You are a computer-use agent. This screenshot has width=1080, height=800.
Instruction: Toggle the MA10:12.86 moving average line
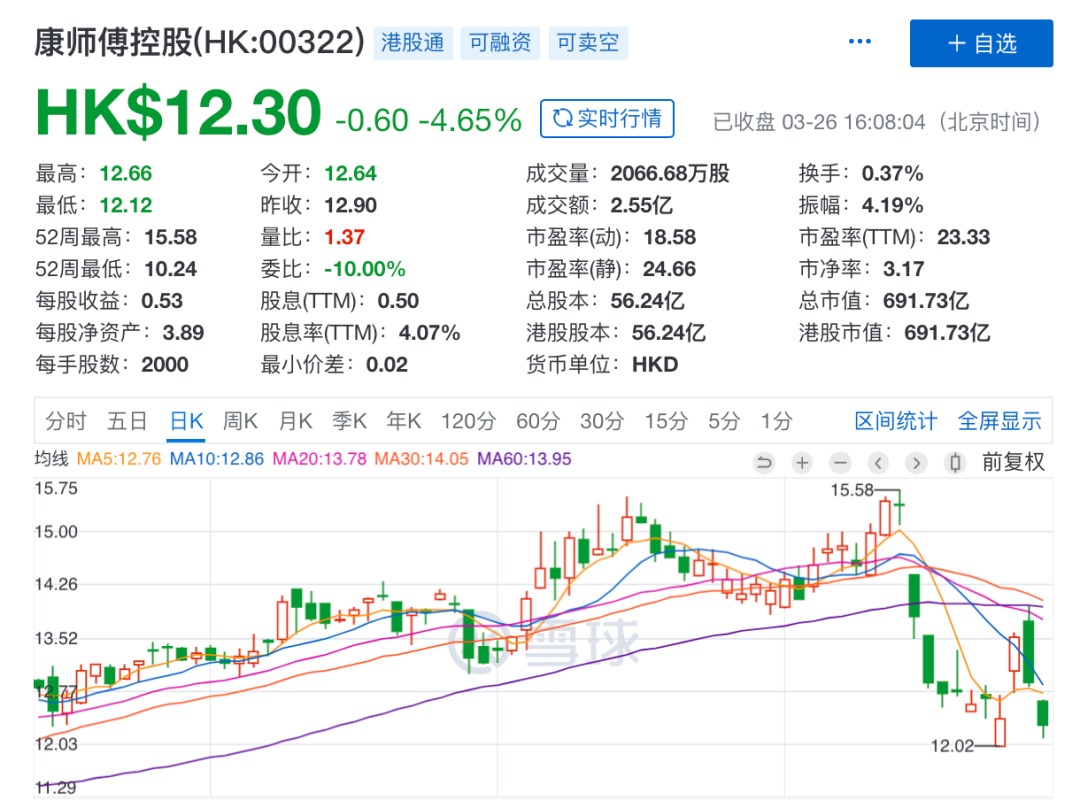coord(216,459)
